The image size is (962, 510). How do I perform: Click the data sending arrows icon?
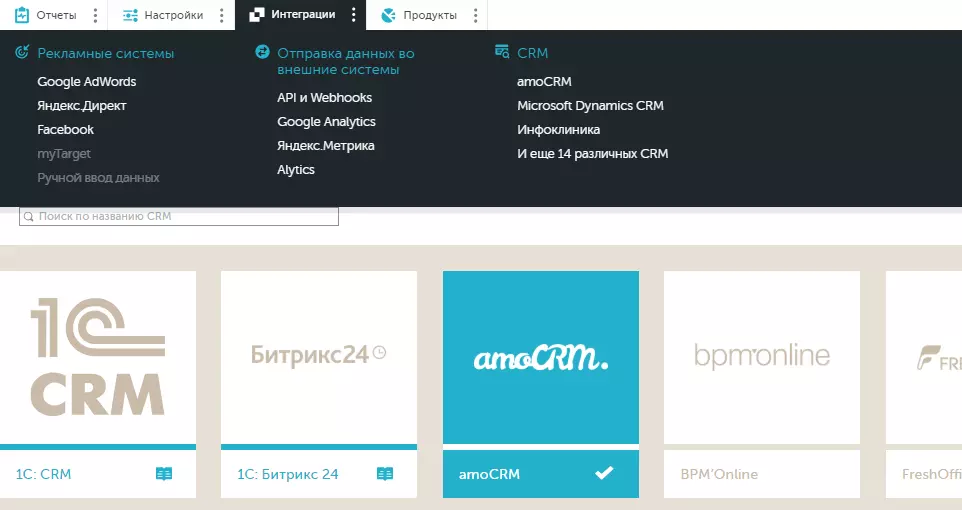point(262,52)
